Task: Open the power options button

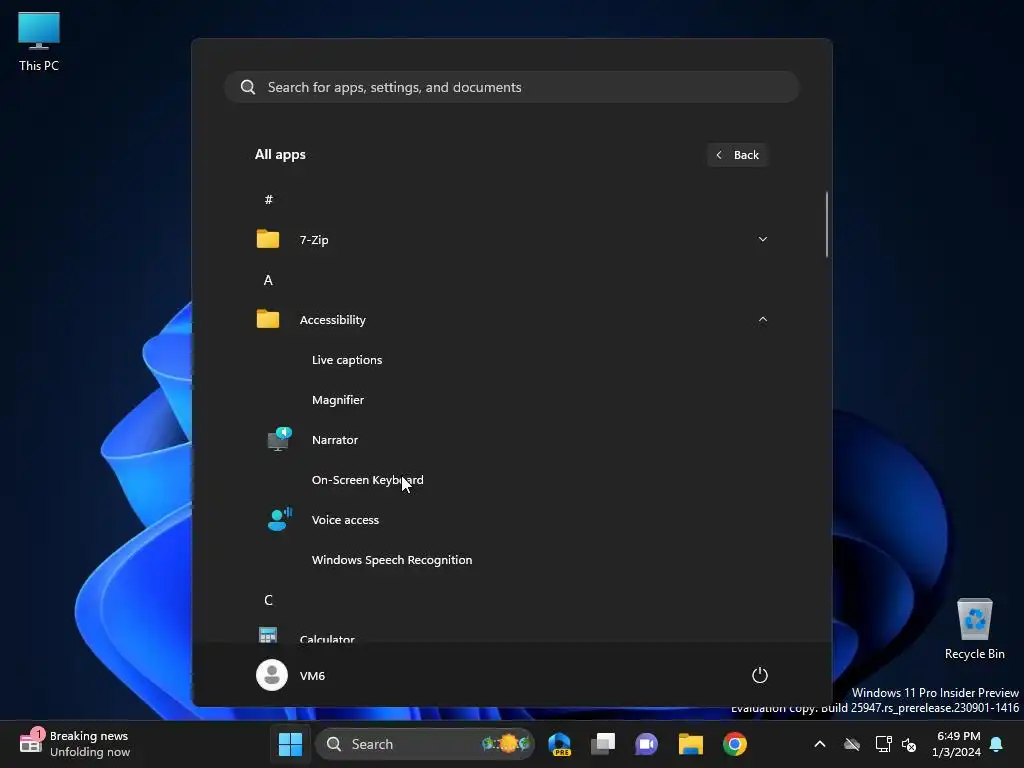Action: [x=760, y=675]
